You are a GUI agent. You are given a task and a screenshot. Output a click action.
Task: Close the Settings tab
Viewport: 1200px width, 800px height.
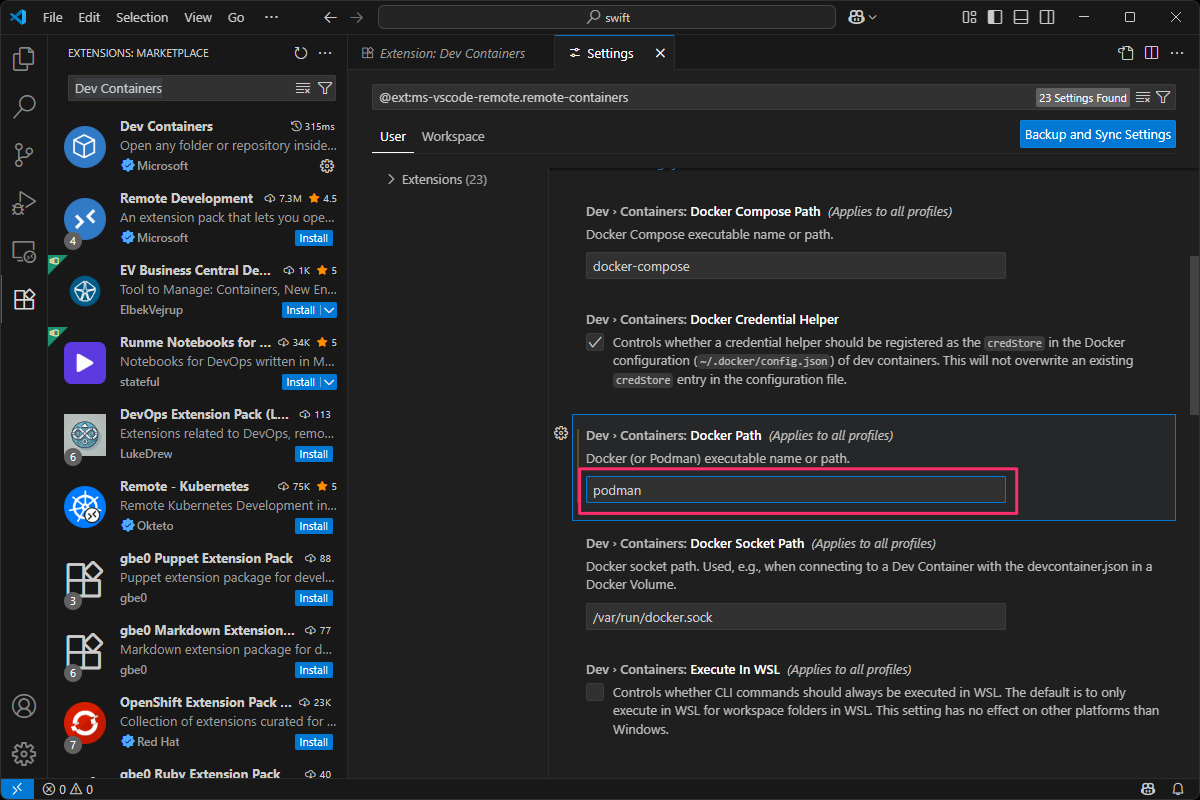pos(660,53)
